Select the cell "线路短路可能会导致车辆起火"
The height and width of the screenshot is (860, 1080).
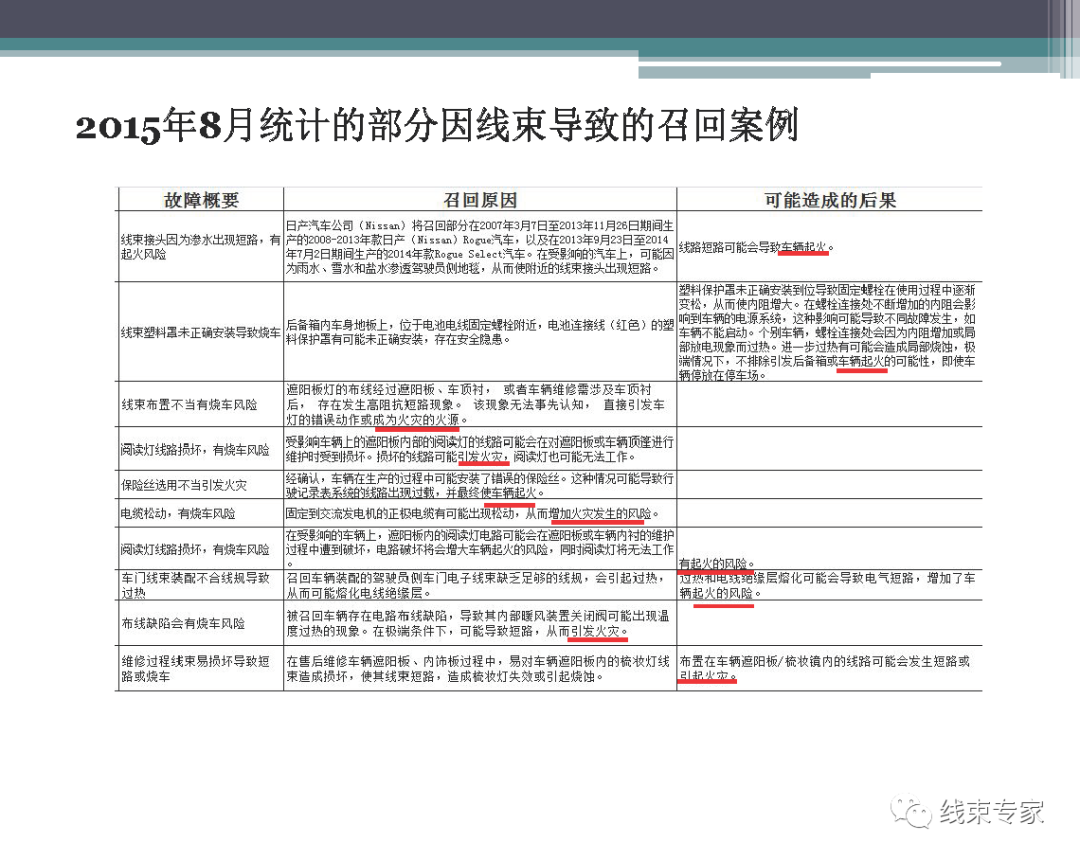(756, 247)
